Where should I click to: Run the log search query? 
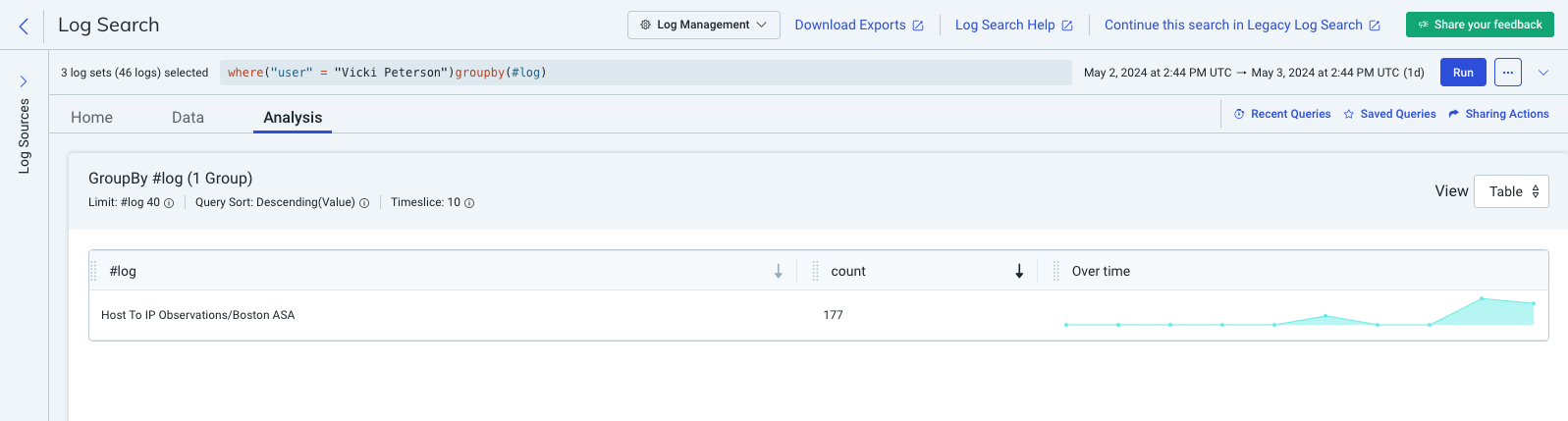1462,73
